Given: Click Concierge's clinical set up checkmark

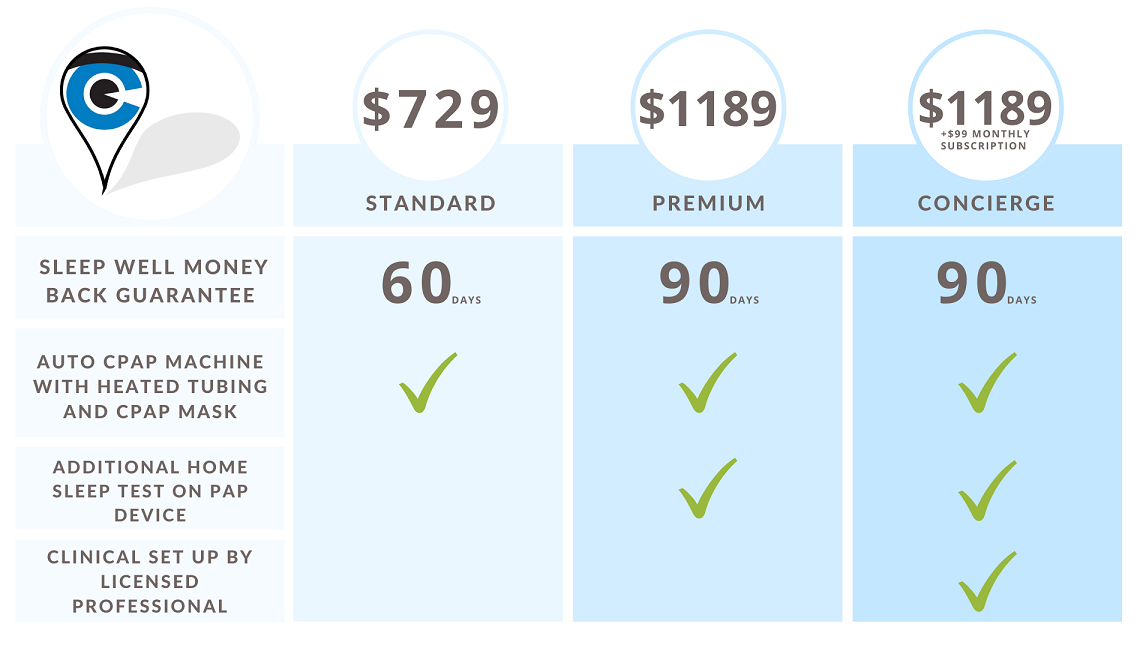Looking at the screenshot, I should 987,581.
